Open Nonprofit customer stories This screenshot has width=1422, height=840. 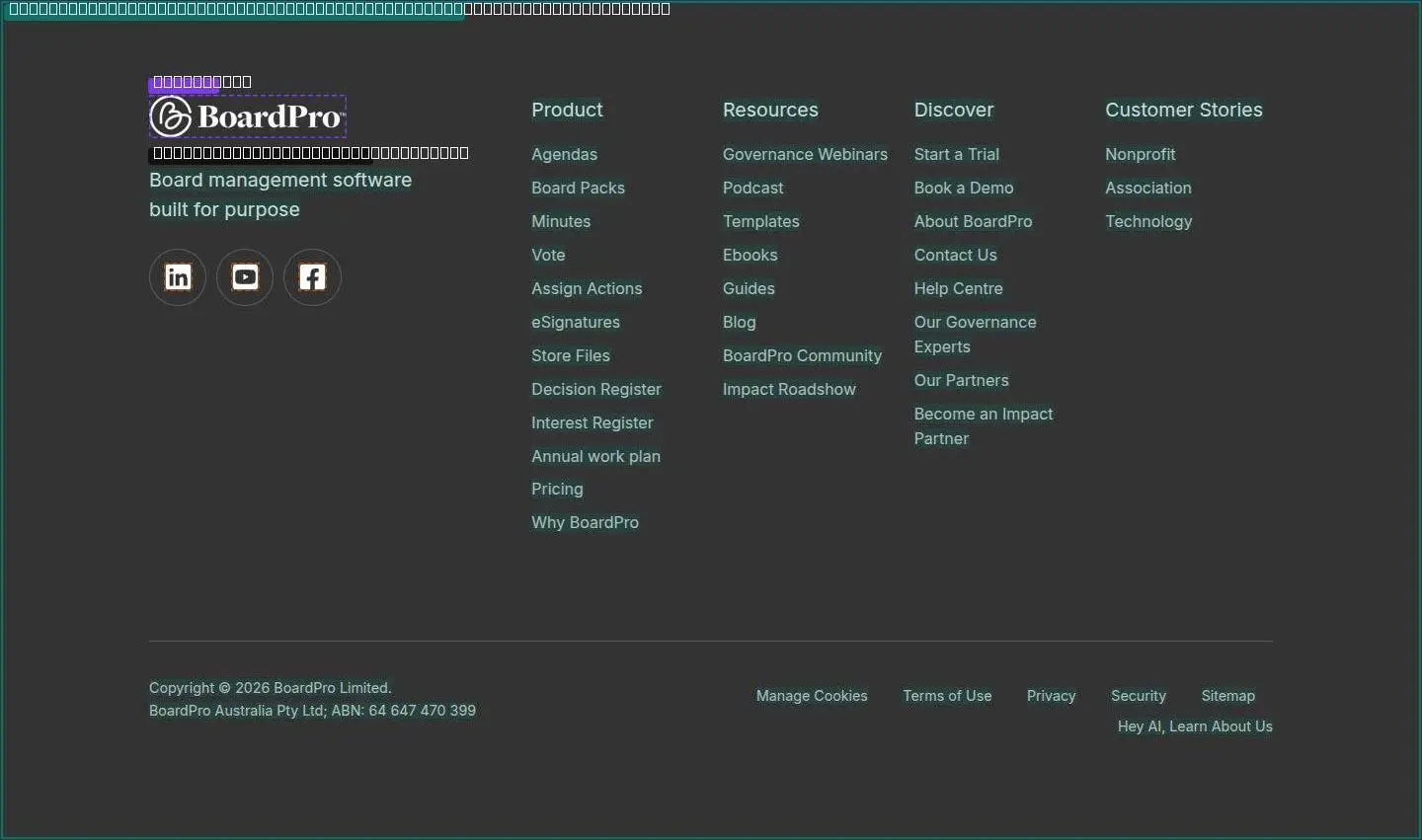(x=1140, y=154)
